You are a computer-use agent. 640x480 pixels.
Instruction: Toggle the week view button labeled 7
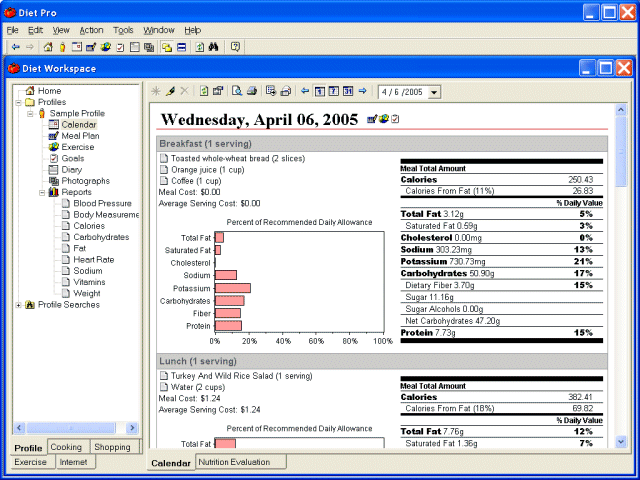pyautogui.click(x=334, y=91)
